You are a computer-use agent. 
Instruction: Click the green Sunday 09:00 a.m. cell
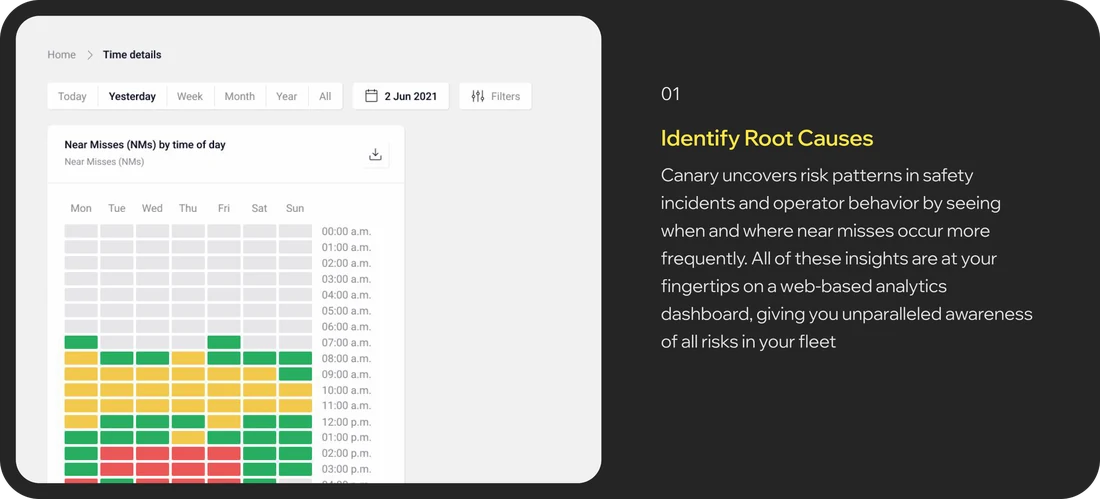coord(295,374)
